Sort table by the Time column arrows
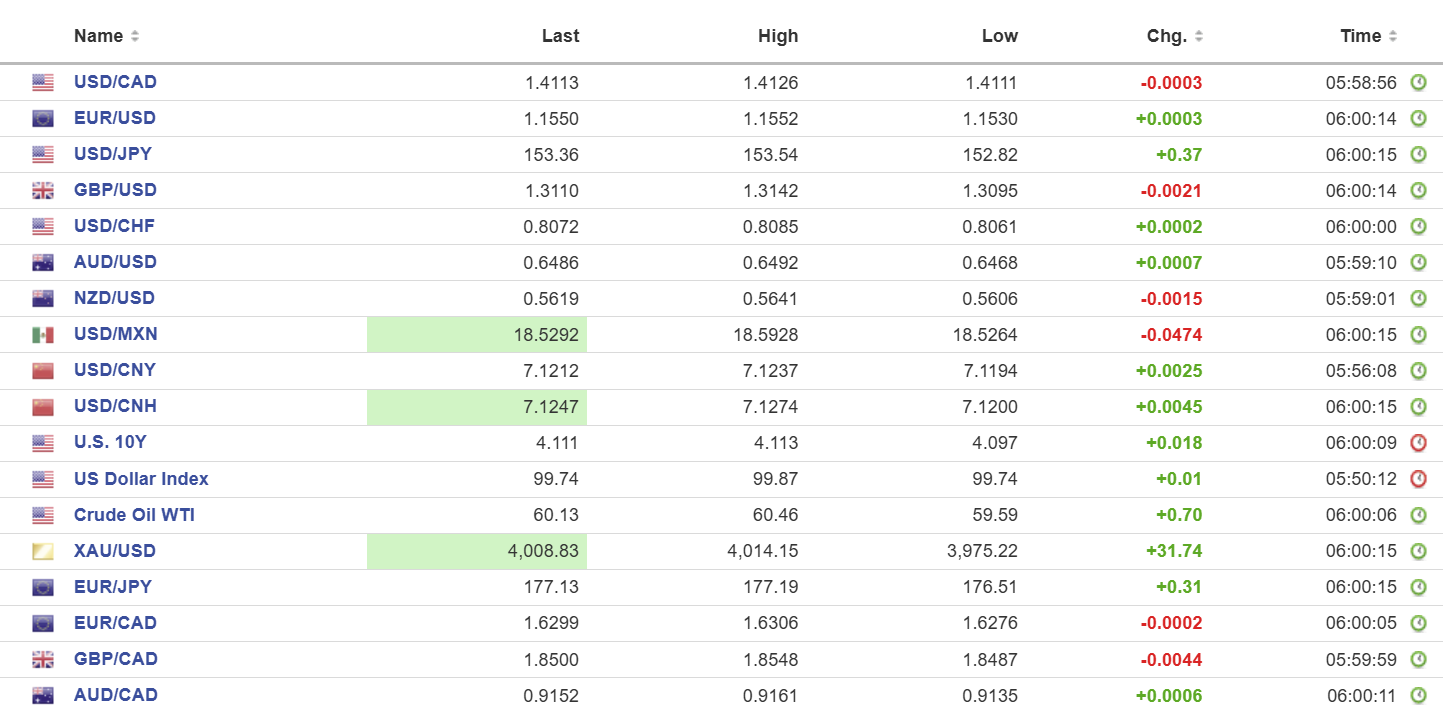 tap(1393, 37)
